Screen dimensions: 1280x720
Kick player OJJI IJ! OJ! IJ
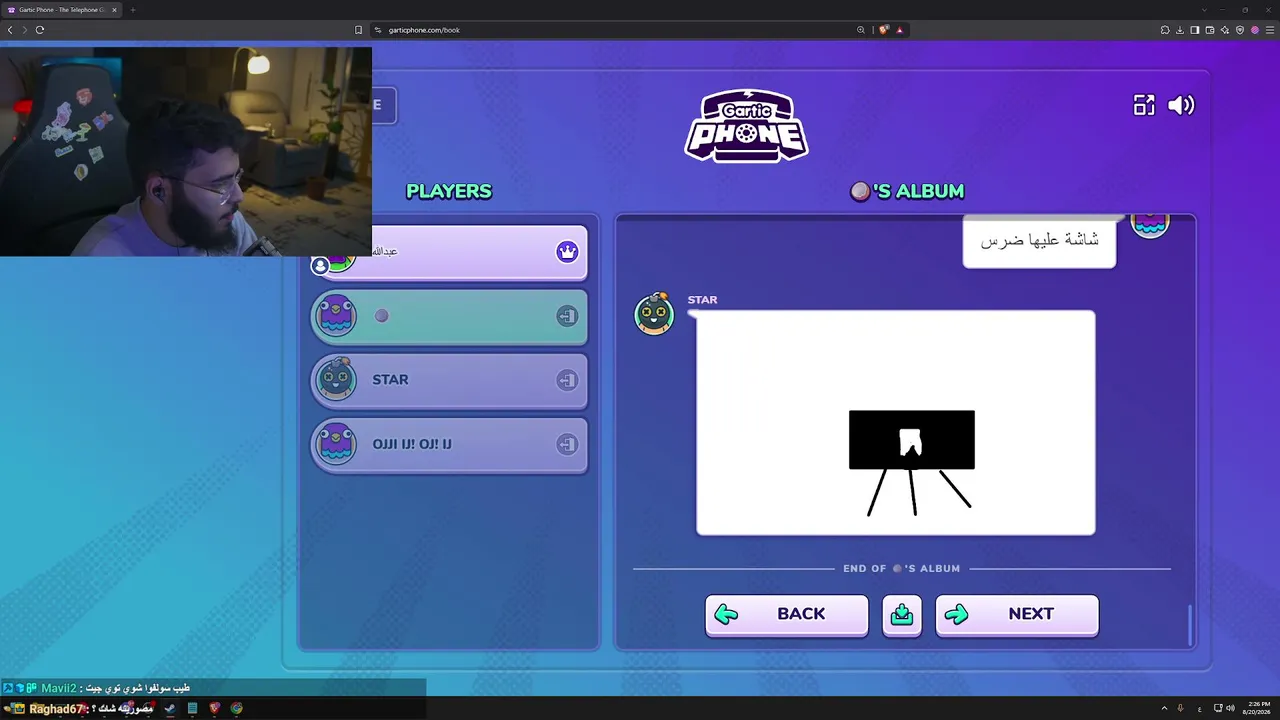click(567, 444)
